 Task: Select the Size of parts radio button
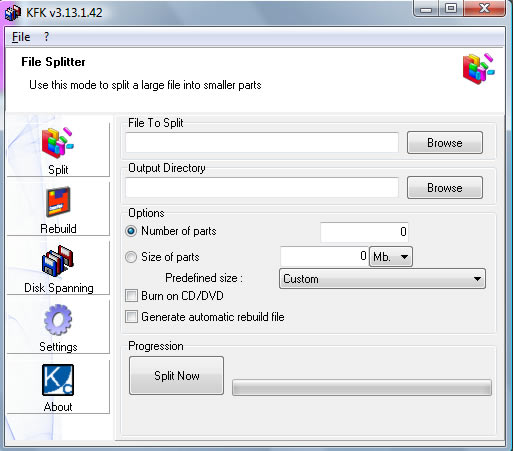coord(131,257)
